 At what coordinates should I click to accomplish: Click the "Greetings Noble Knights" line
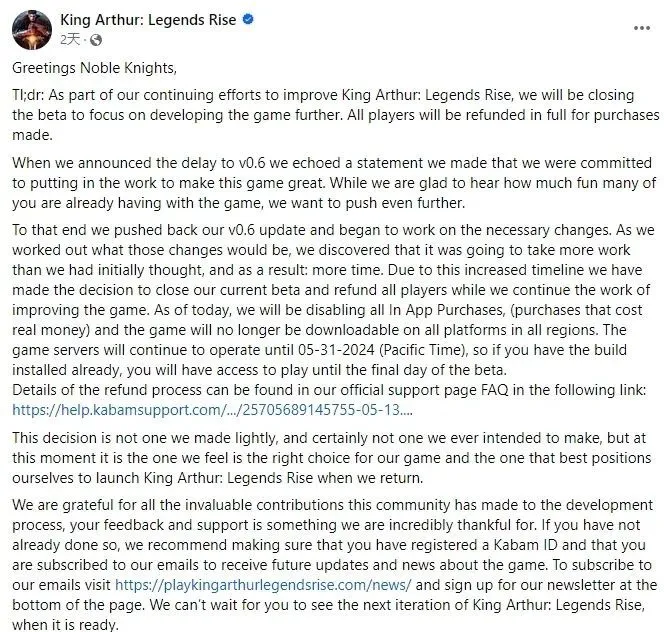click(95, 68)
